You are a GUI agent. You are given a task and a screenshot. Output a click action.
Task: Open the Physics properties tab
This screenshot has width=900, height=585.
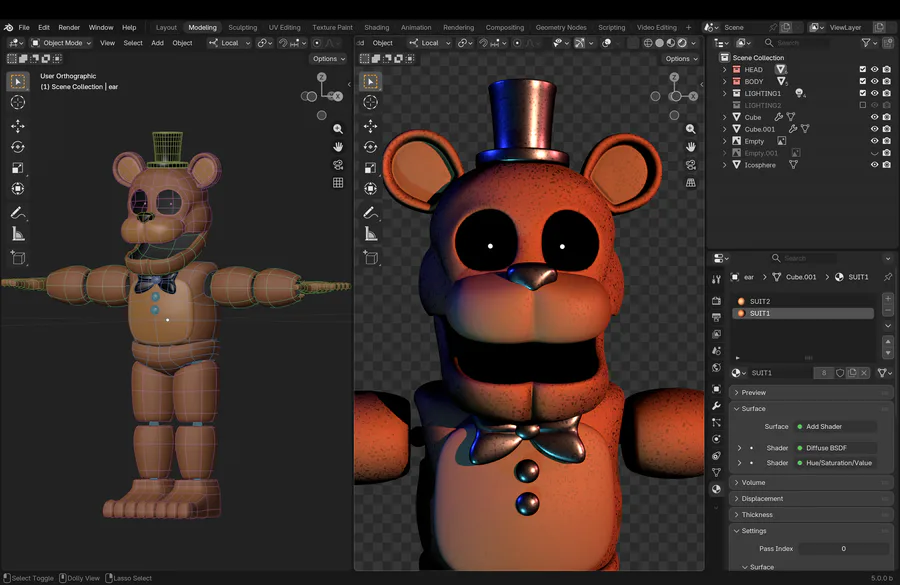pos(716,439)
